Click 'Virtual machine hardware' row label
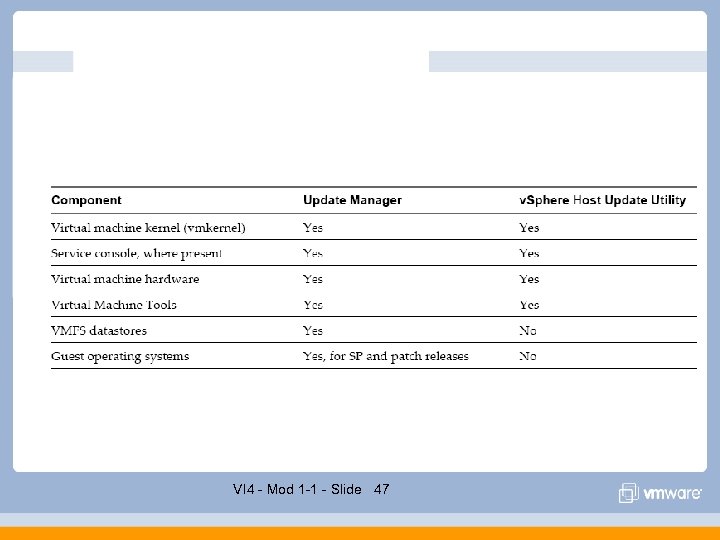 tap(125, 279)
